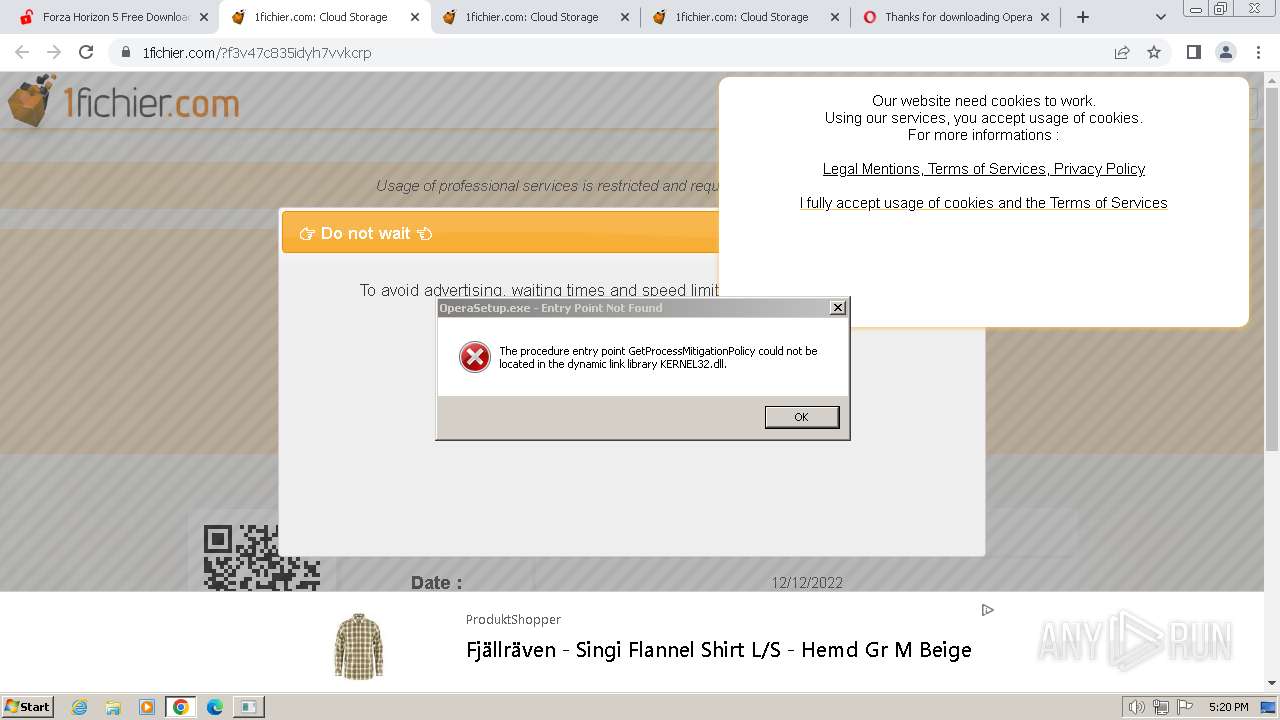Toggle the Chrome side panel
Screen dimensions: 1280x720
(1193, 52)
